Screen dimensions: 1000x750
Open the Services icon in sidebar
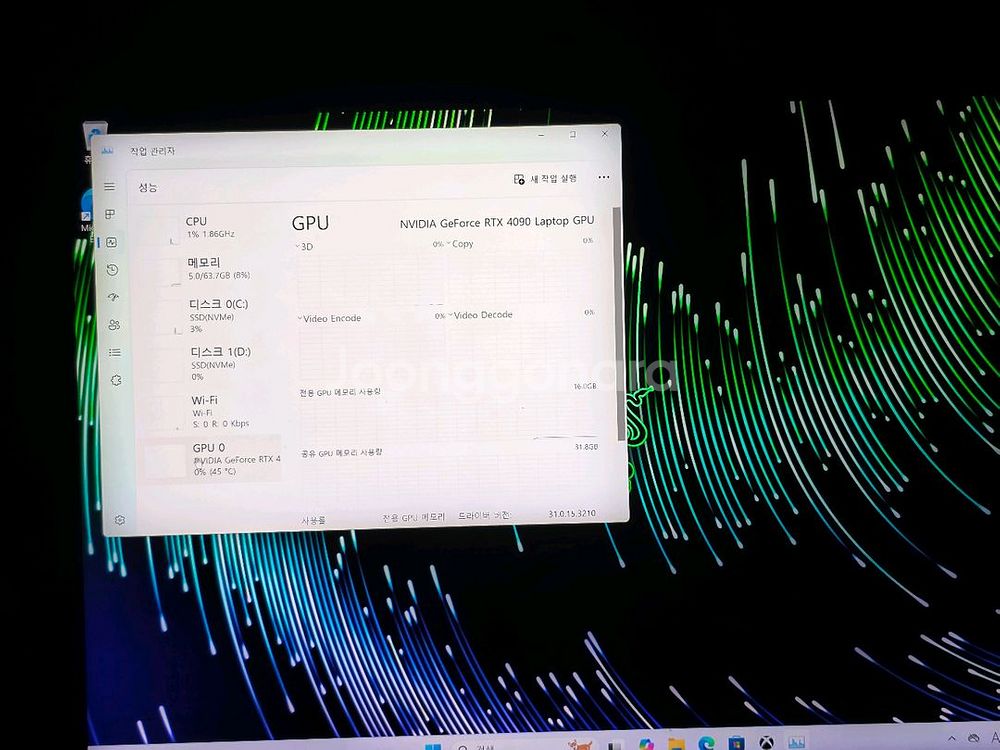point(116,380)
